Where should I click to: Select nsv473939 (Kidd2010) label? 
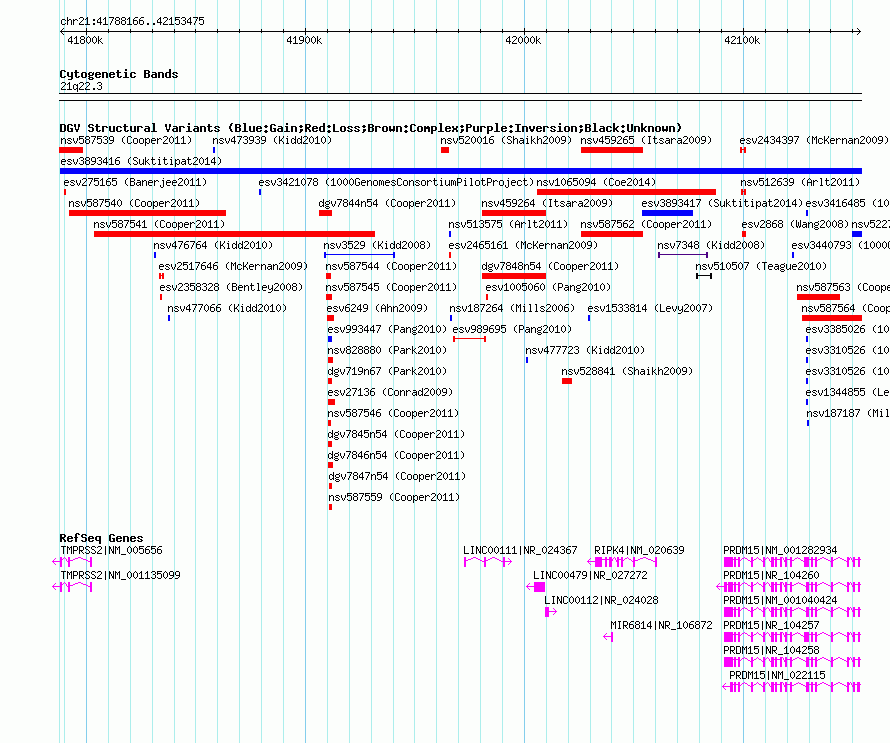272,140
